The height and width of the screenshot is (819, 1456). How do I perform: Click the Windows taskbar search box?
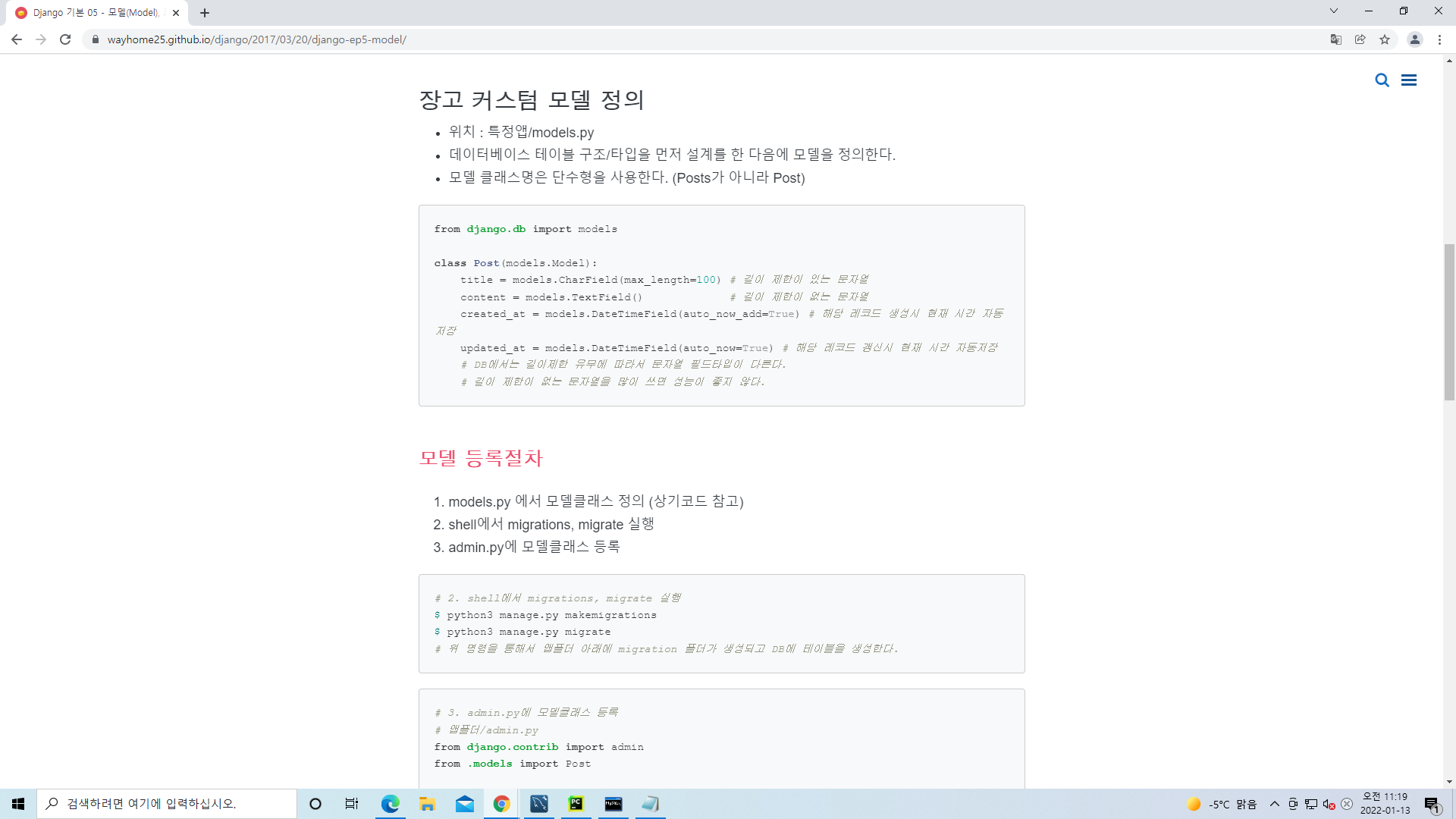[167, 804]
